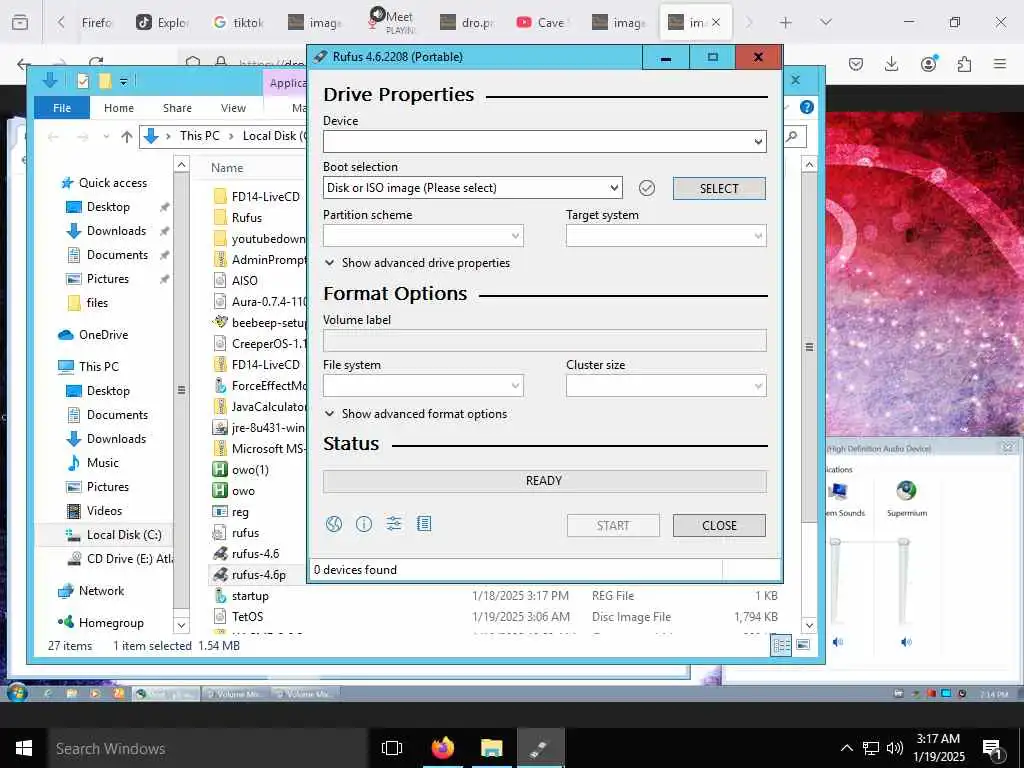Go up one folder level in Explorer
The width and height of the screenshot is (1024, 768).
click(127, 136)
